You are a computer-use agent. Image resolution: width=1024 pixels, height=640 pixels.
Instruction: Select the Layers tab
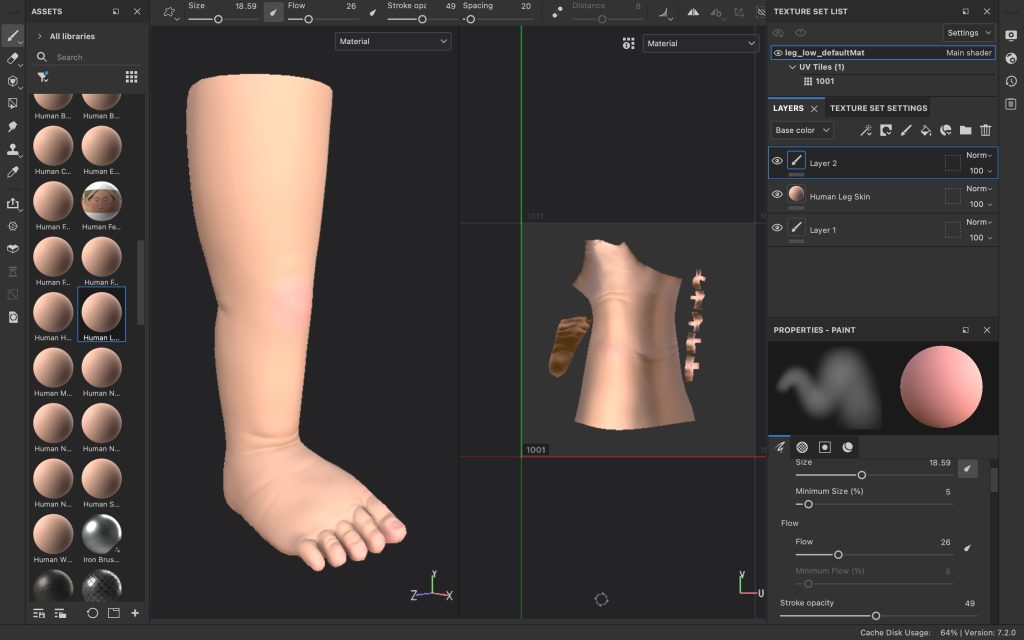coord(788,108)
